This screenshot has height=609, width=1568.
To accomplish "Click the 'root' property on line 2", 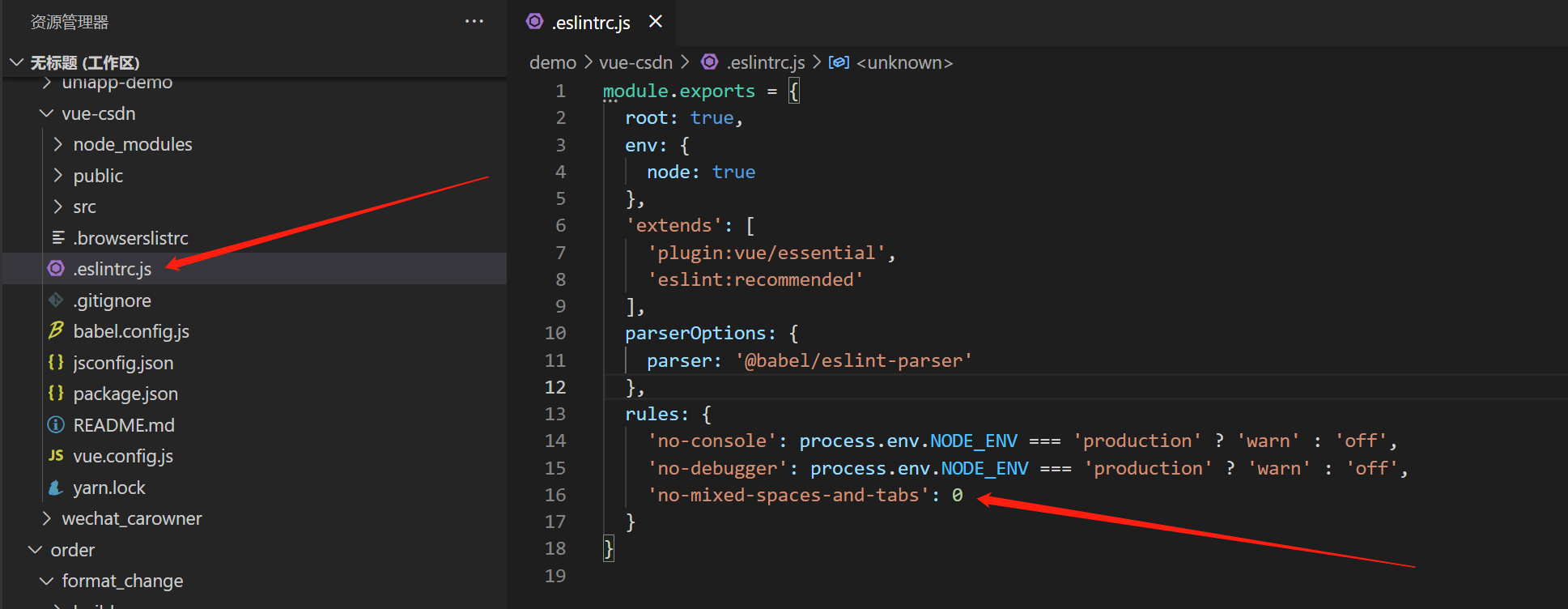I will tap(647, 117).
